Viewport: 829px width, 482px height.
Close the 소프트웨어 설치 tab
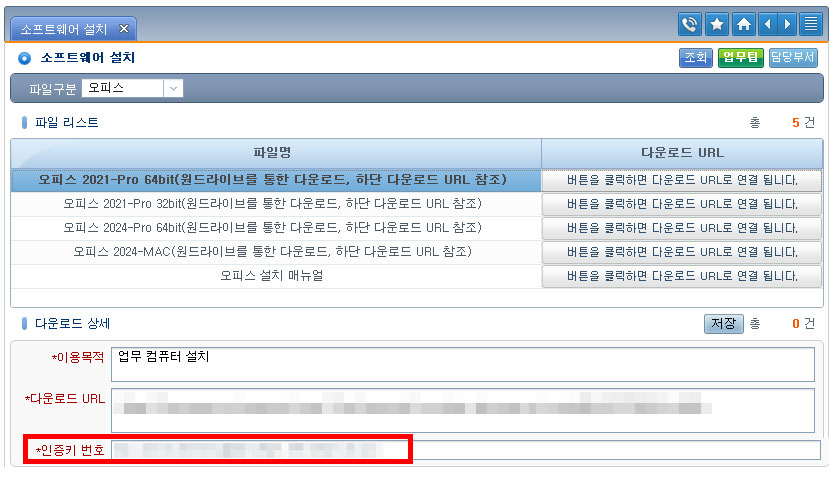coord(123,29)
